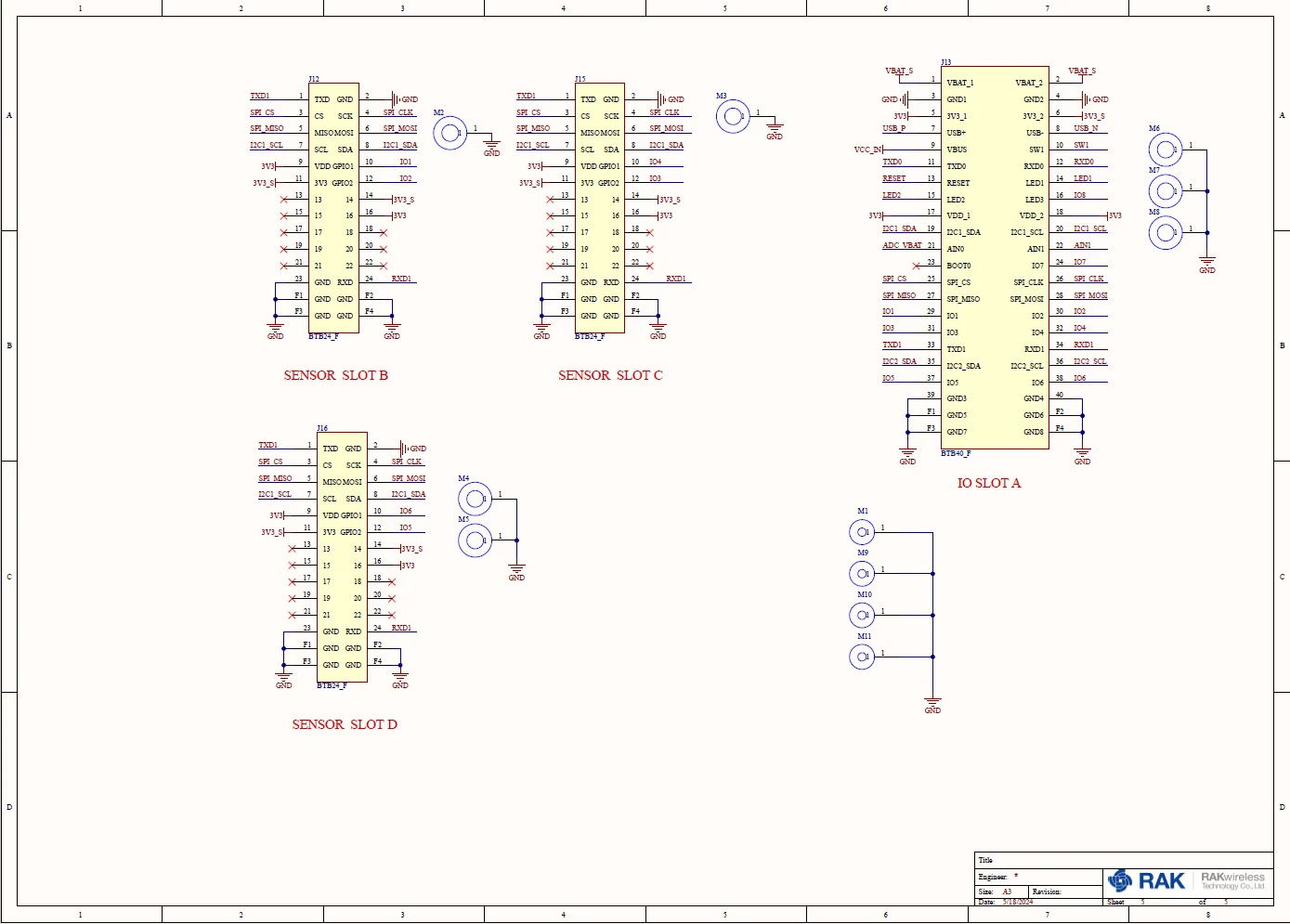1290x924 pixels.
Task: Select mounting hole M11 symbol
Action: (862, 657)
